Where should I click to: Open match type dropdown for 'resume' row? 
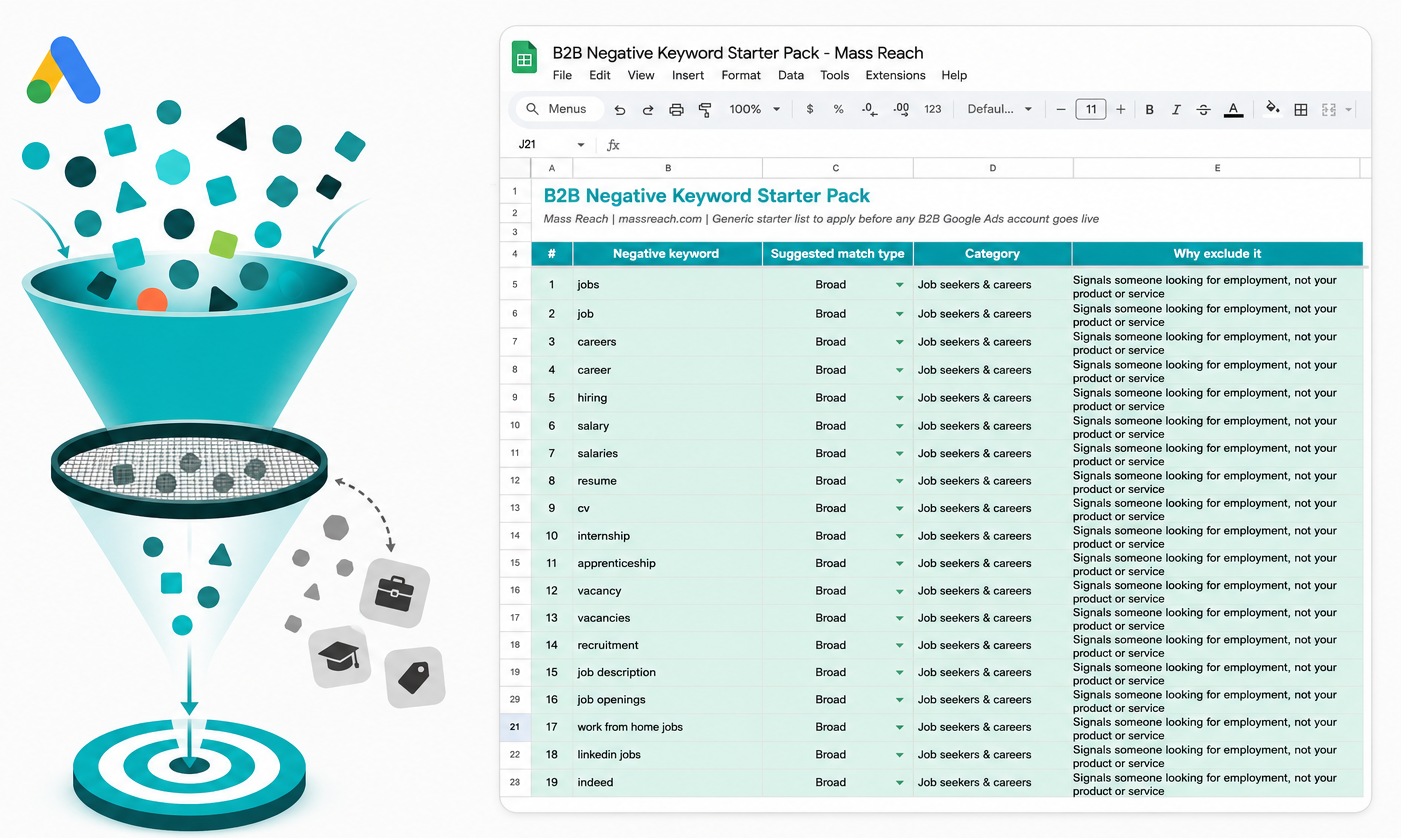tap(900, 481)
